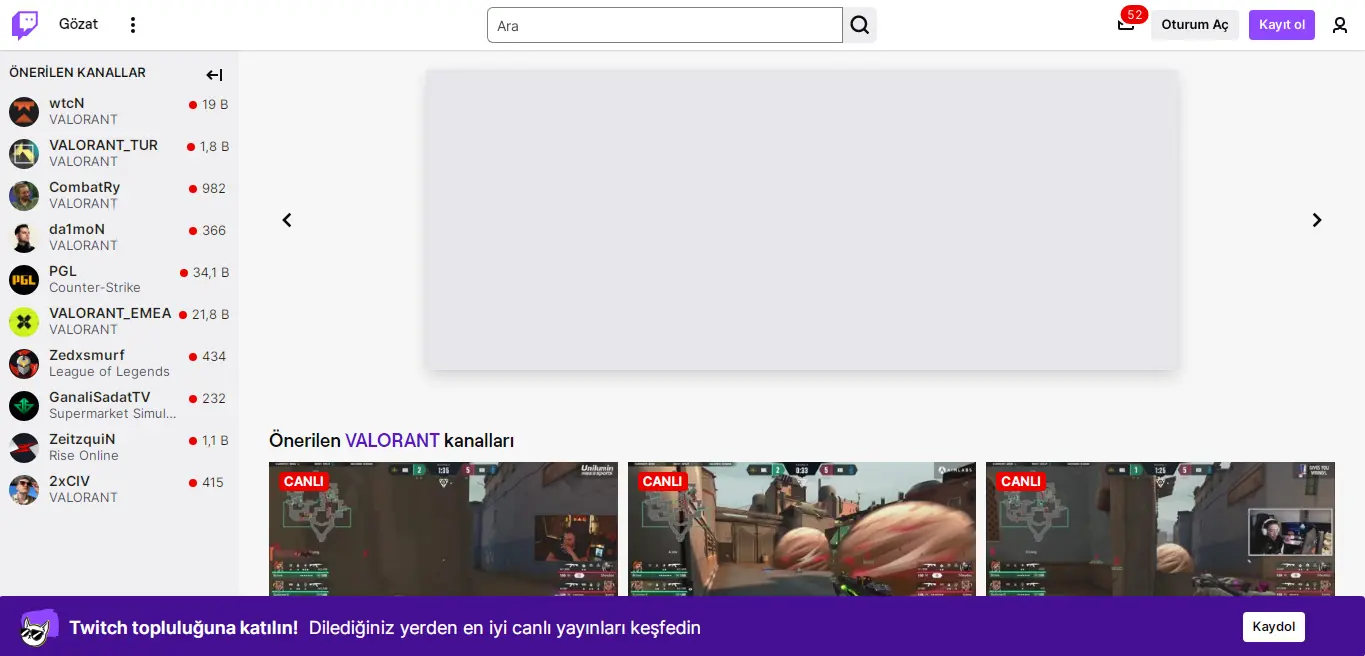Viewport: 1365px width, 656px height.
Task: Click the magnifier search button
Action: point(859,25)
